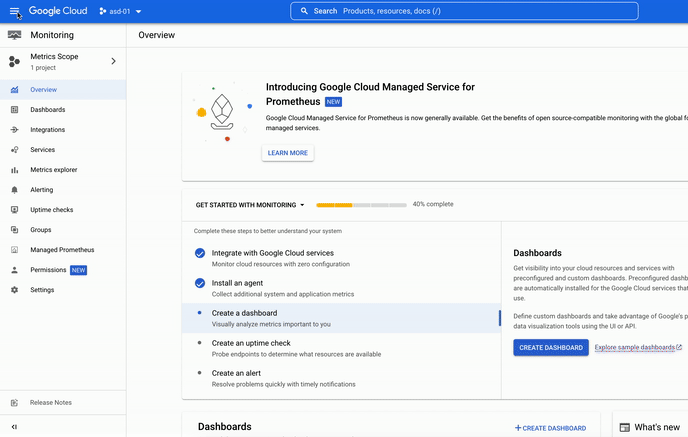The height and width of the screenshot is (437, 688).
Task: Click the Services sidebar icon
Action: 14,150
